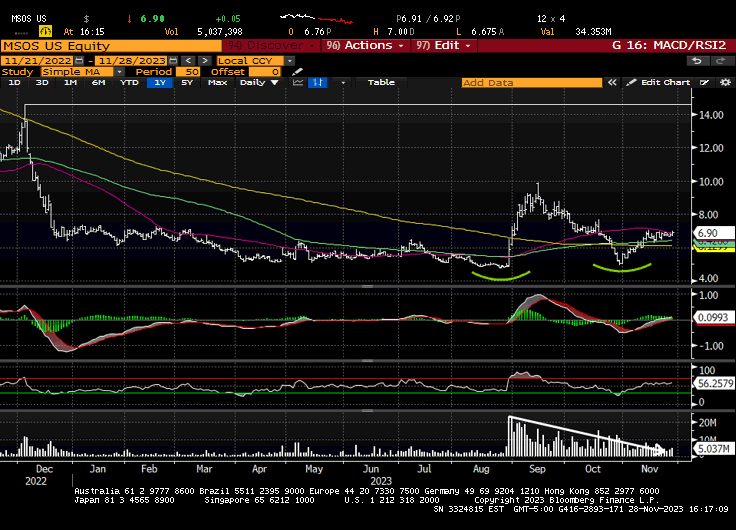Open the start date calendar picker

point(79,61)
